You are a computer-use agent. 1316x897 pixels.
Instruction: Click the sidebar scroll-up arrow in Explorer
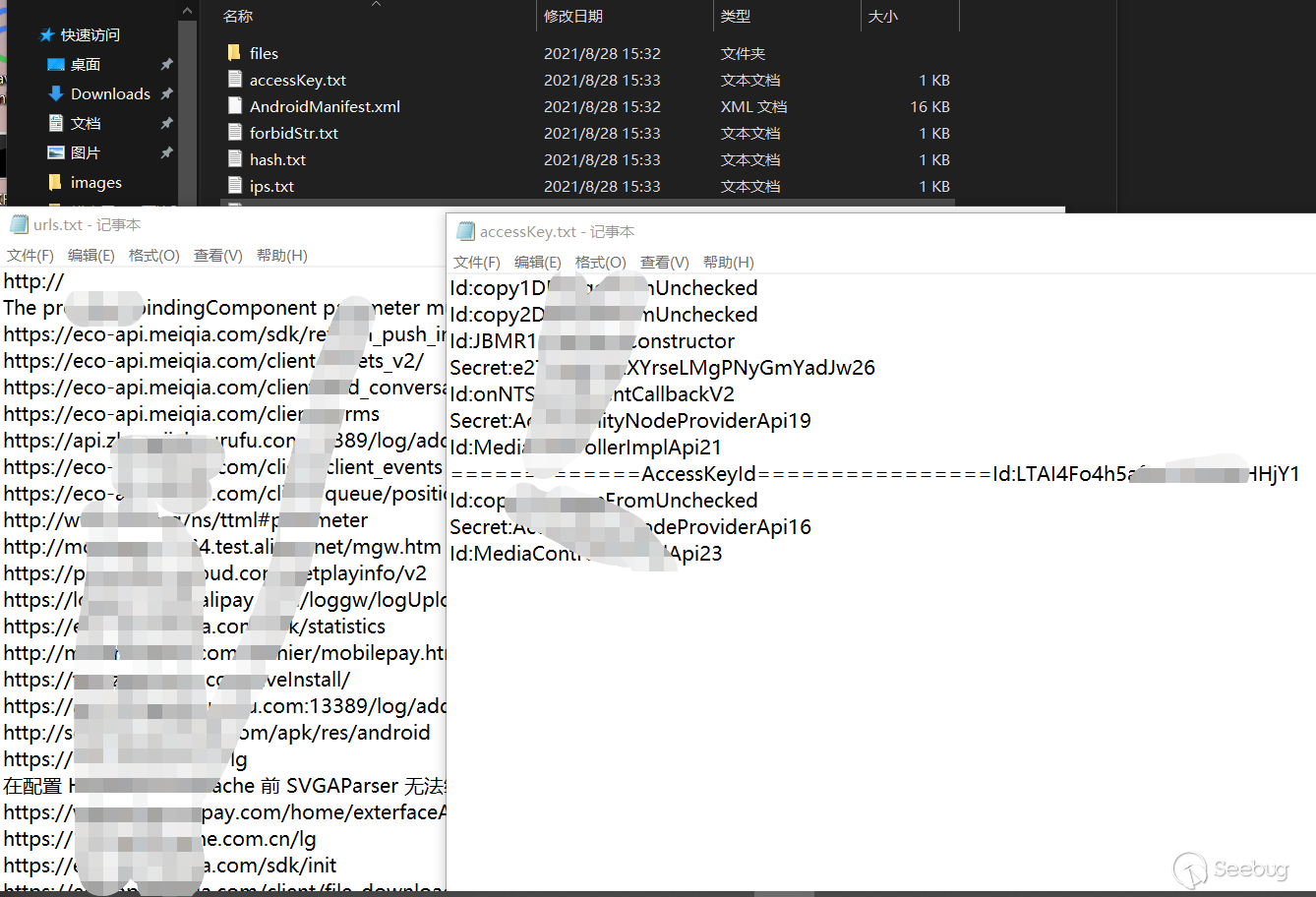pyautogui.click(x=188, y=11)
